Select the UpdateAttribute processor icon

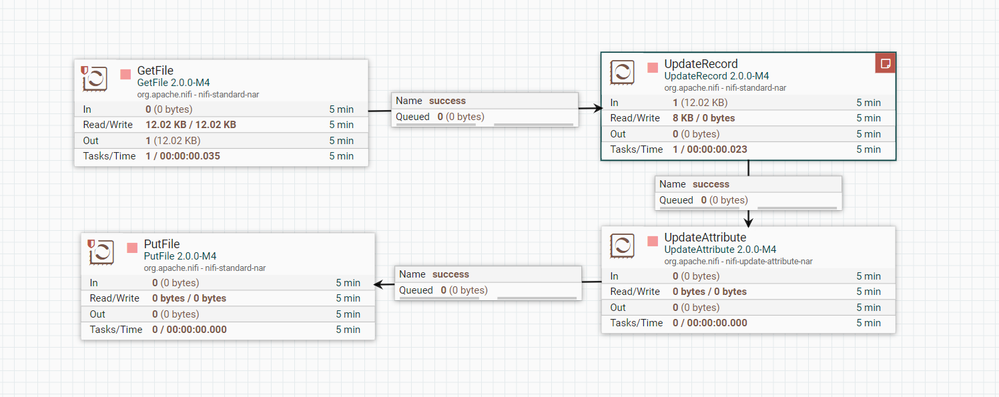click(622, 246)
